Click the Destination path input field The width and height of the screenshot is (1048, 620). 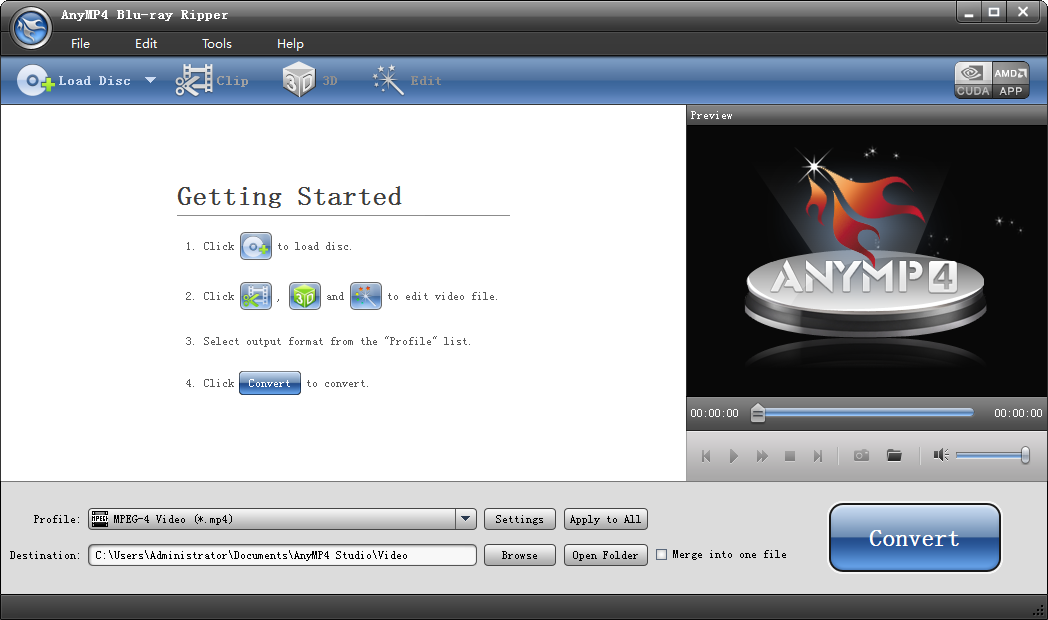282,555
